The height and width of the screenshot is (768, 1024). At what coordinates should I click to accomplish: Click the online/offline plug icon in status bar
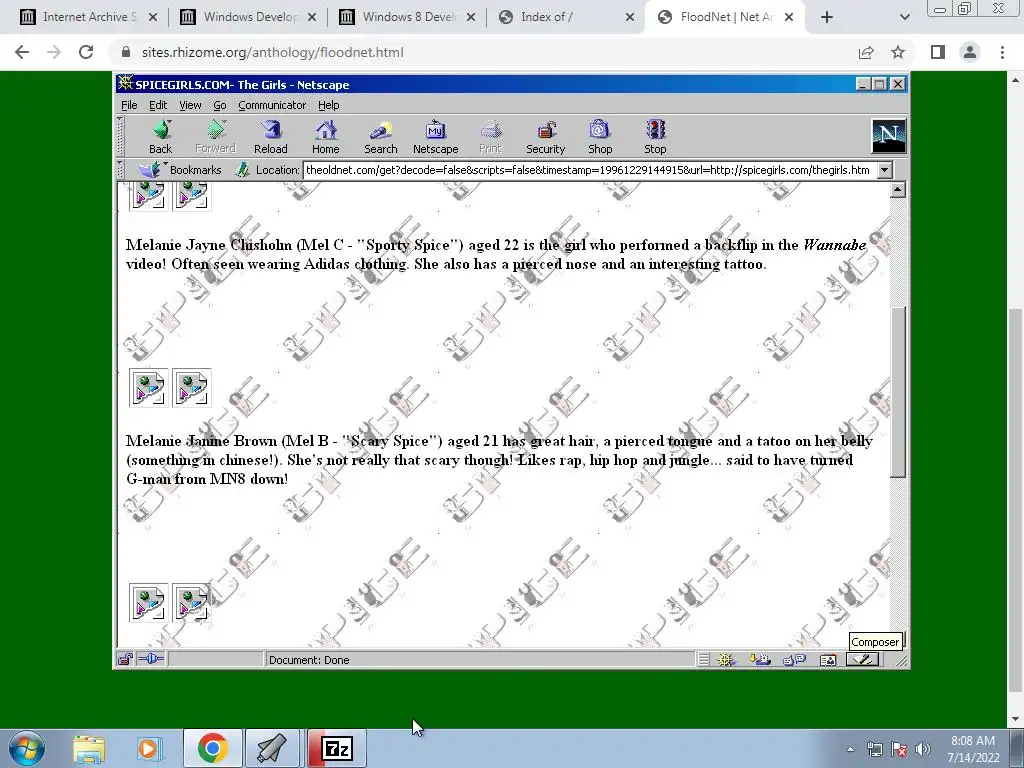point(151,659)
